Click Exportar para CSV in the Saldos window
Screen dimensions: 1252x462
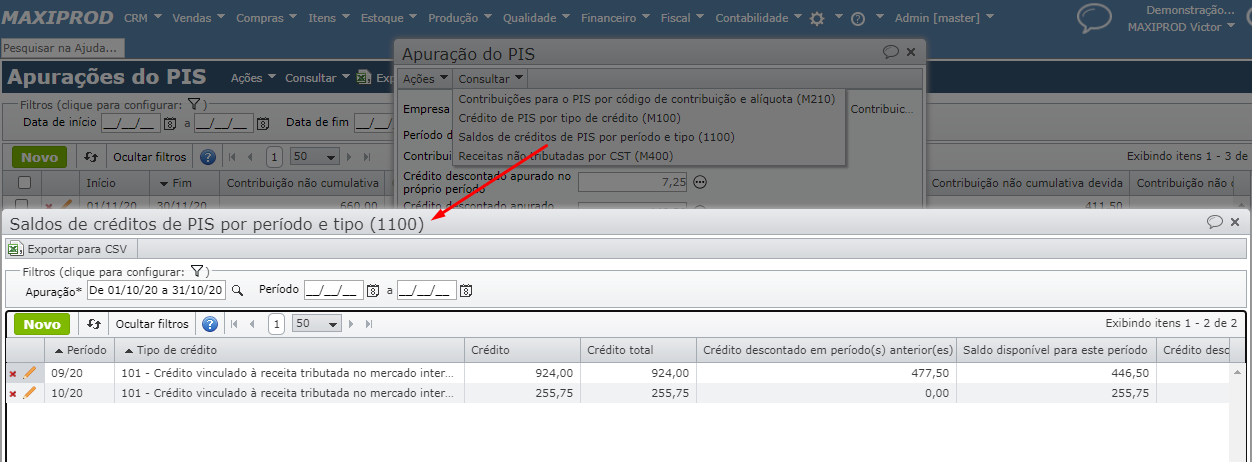(67, 249)
